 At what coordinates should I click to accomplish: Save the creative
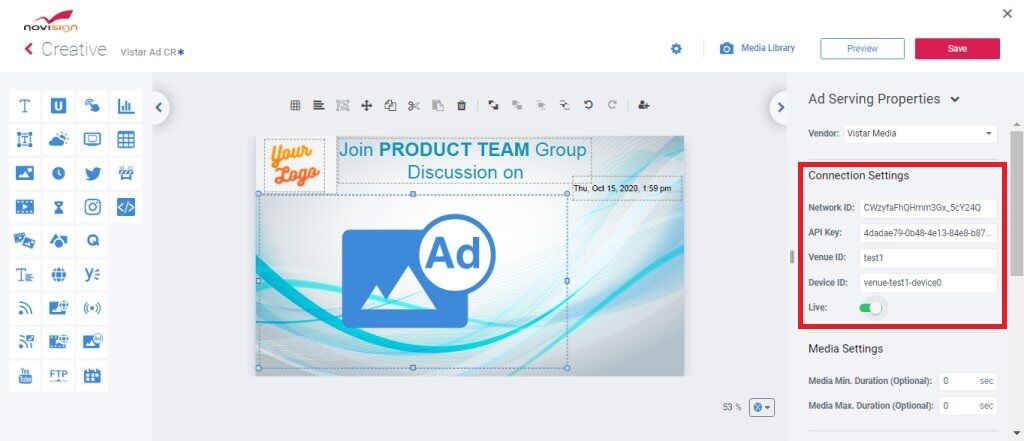[957, 48]
